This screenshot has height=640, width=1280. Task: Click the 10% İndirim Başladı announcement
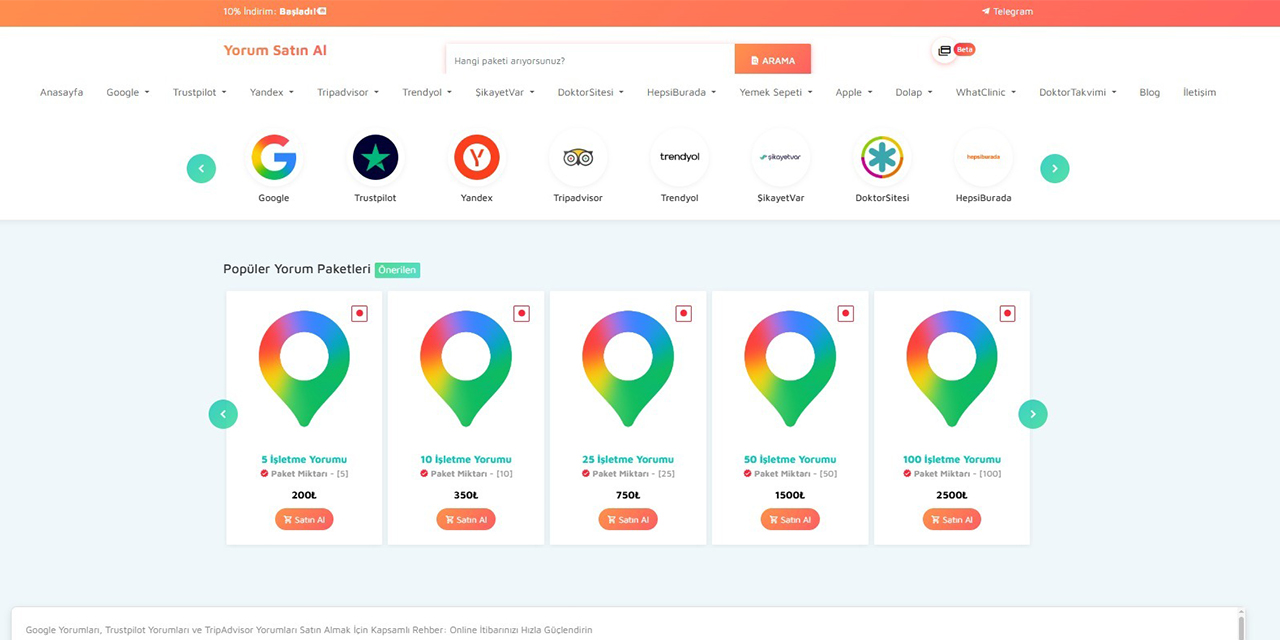(275, 12)
